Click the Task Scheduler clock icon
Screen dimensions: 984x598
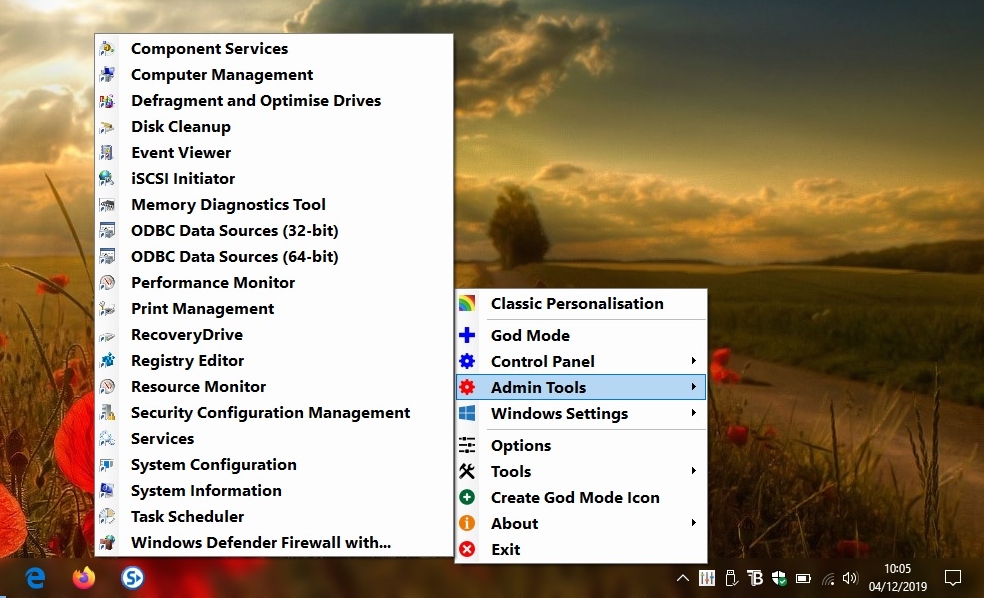coord(107,516)
